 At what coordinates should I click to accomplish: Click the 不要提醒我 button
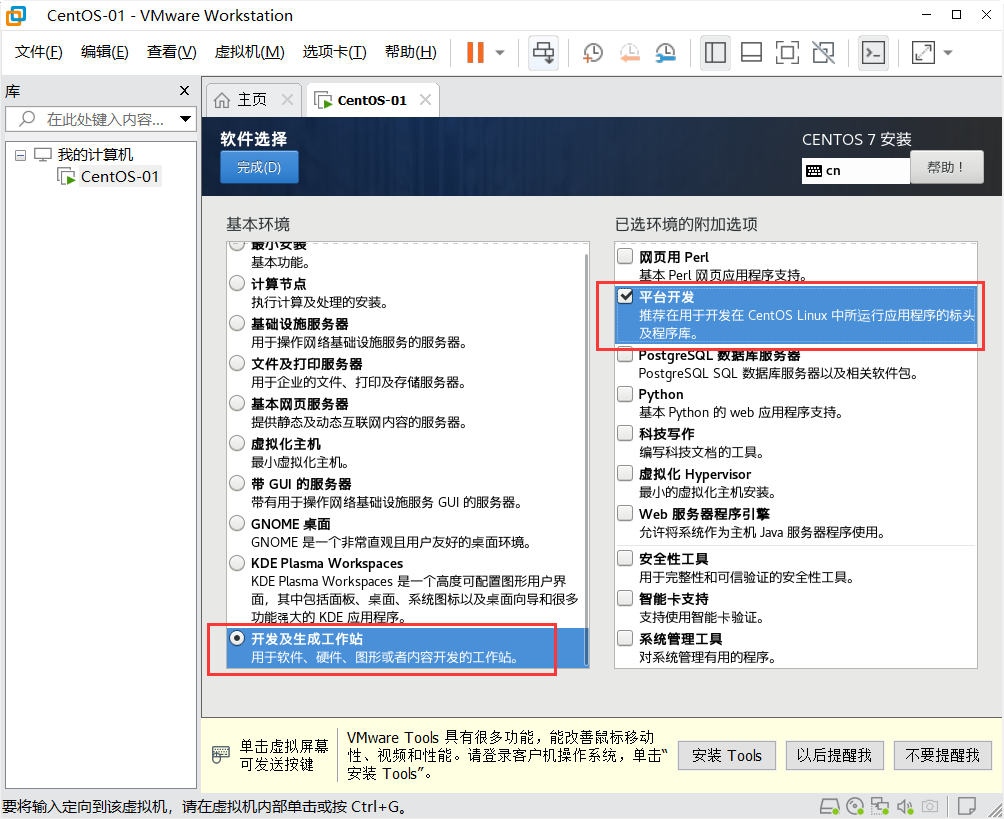point(943,756)
